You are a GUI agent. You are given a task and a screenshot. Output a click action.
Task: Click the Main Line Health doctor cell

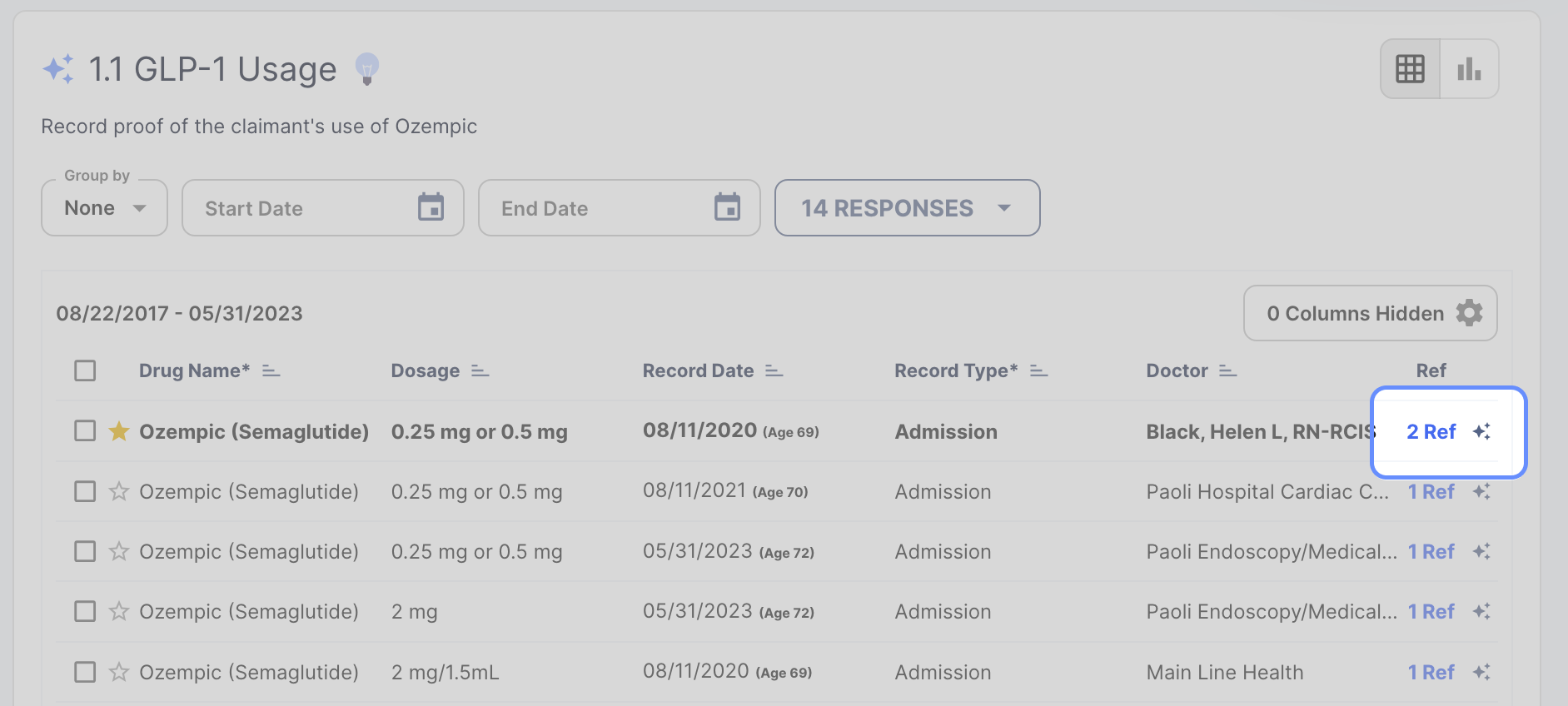(1225, 672)
